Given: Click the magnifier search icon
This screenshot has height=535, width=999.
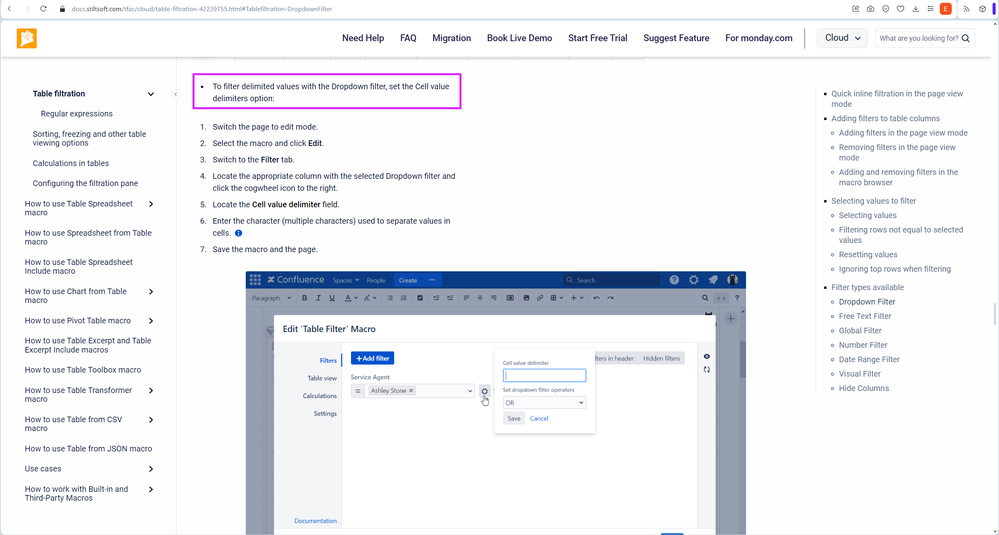Looking at the screenshot, I should point(966,38).
